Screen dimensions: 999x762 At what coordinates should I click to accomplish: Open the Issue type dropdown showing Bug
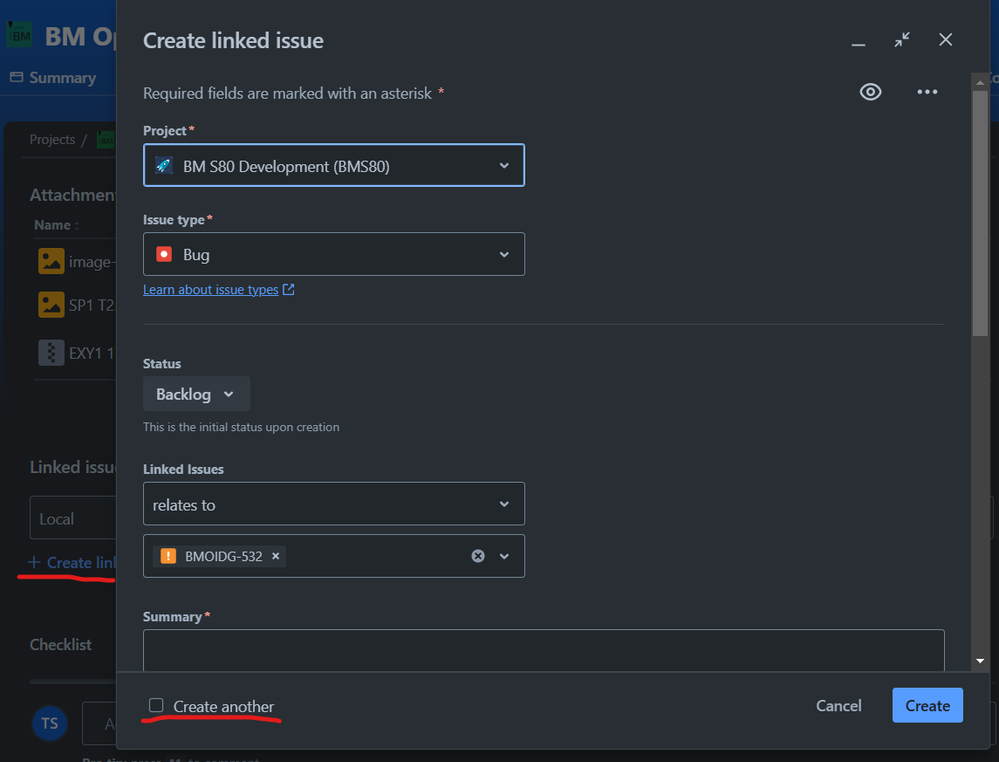point(334,254)
